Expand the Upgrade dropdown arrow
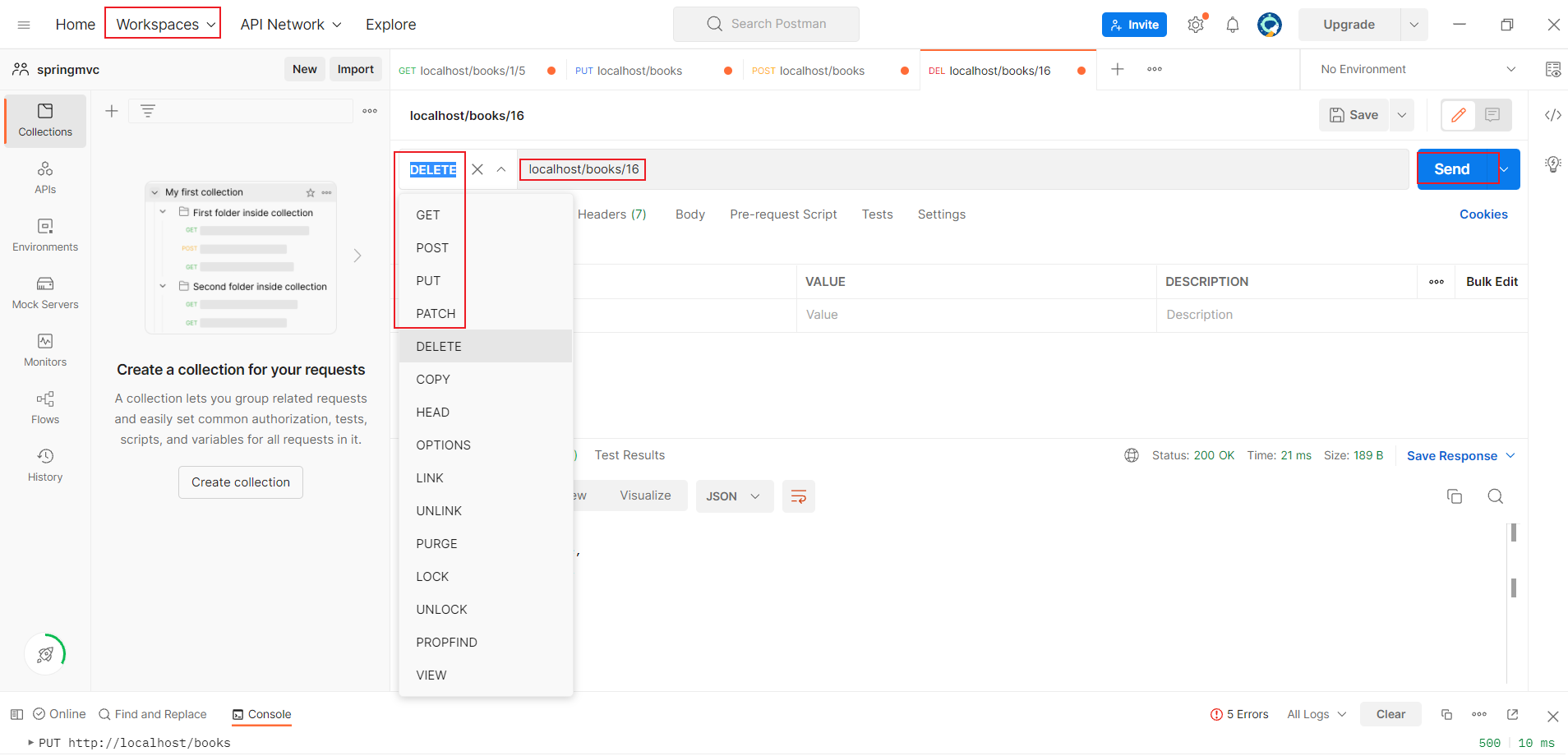This screenshot has width=1568, height=756. (1414, 25)
